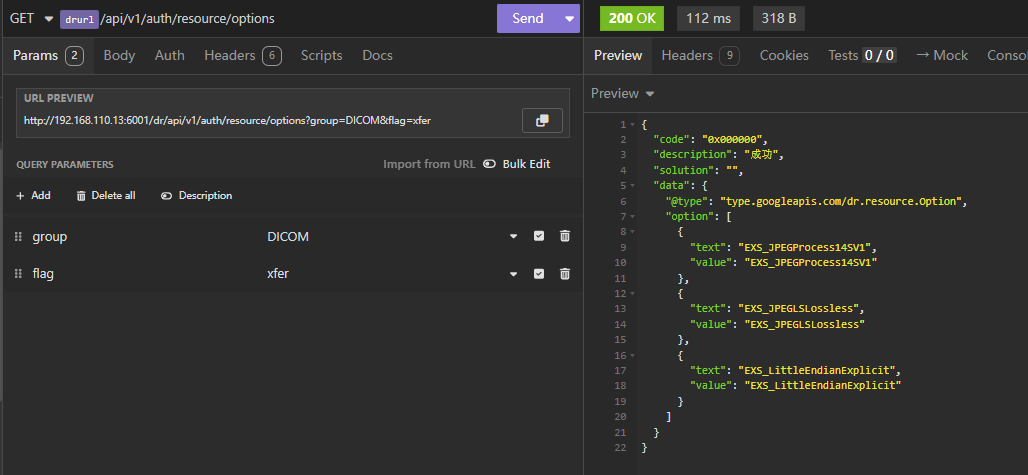Delete the flag query parameter

click(x=565, y=274)
